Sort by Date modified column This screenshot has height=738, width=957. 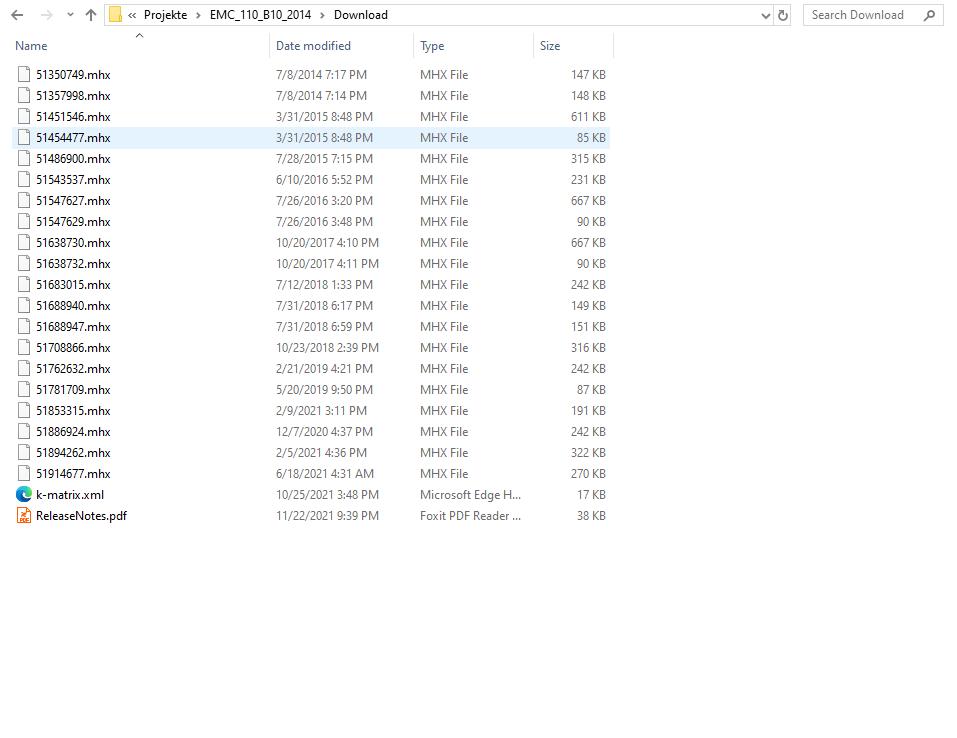click(x=313, y=46)
